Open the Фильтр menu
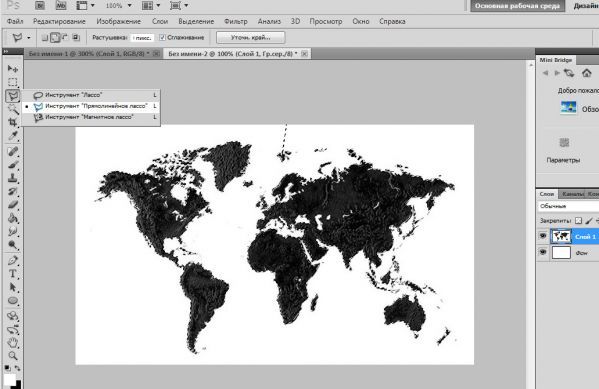The width and height of the screenshot is (599, 389). click(x=236, y=21)
